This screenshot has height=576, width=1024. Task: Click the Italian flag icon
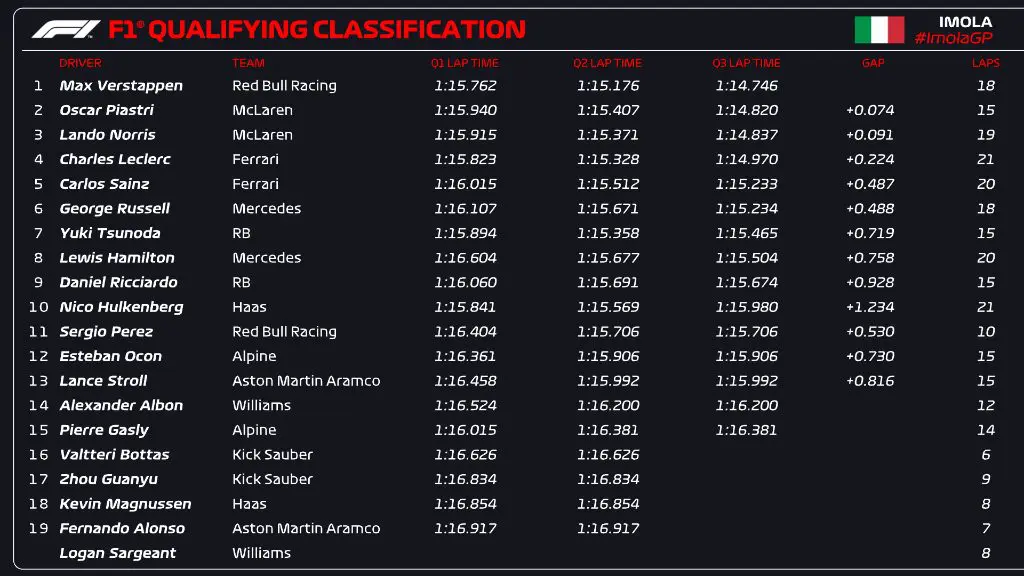(879, 30)
